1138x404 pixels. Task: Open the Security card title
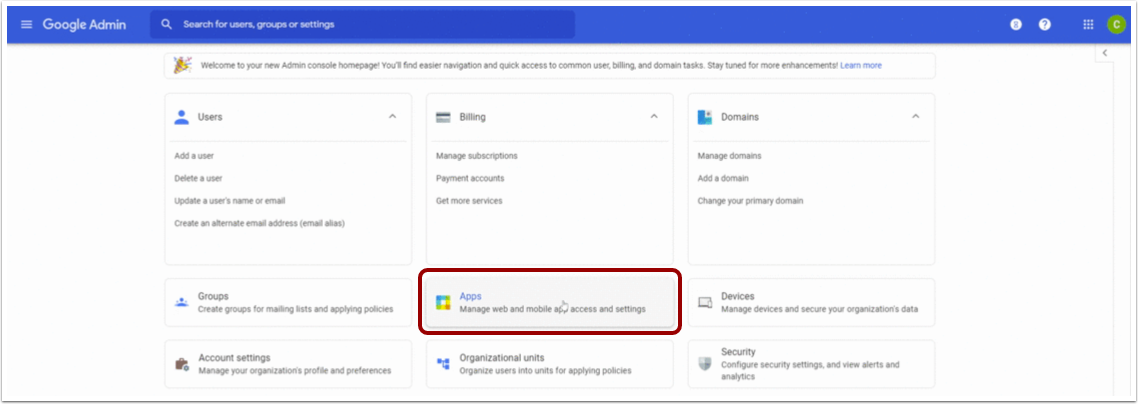click(738, 352)
